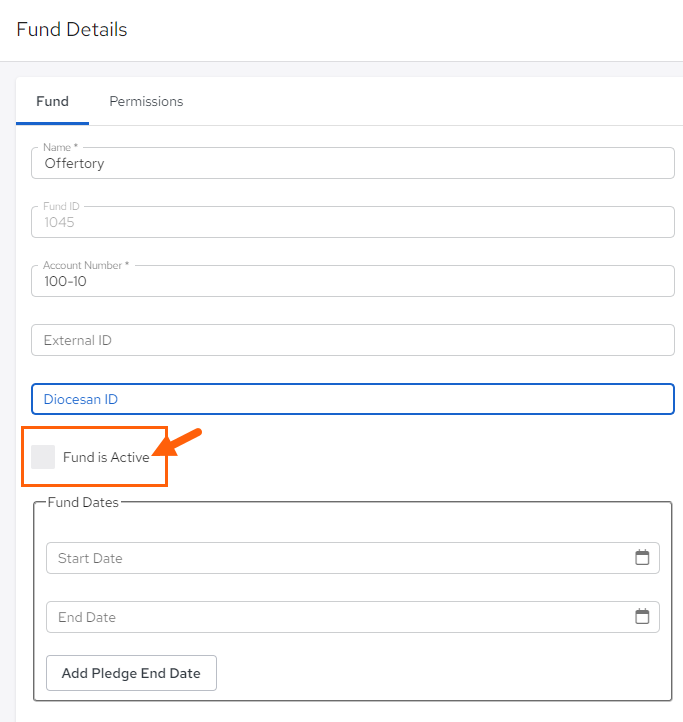Click the 'Name *' floating label
The height and width of the screenshot is (722, 683).
[x=60, y=147]
